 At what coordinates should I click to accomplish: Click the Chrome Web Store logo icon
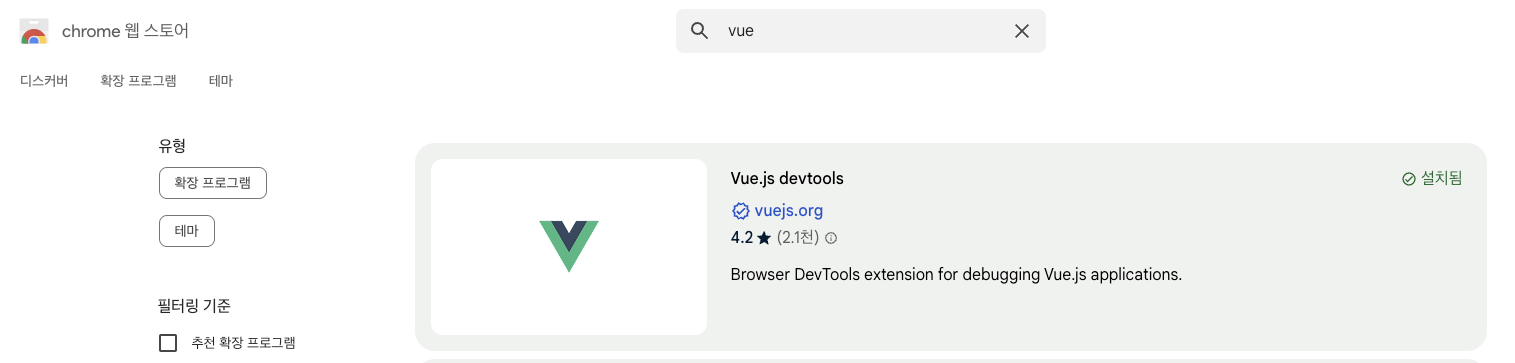tap(34, 31)
